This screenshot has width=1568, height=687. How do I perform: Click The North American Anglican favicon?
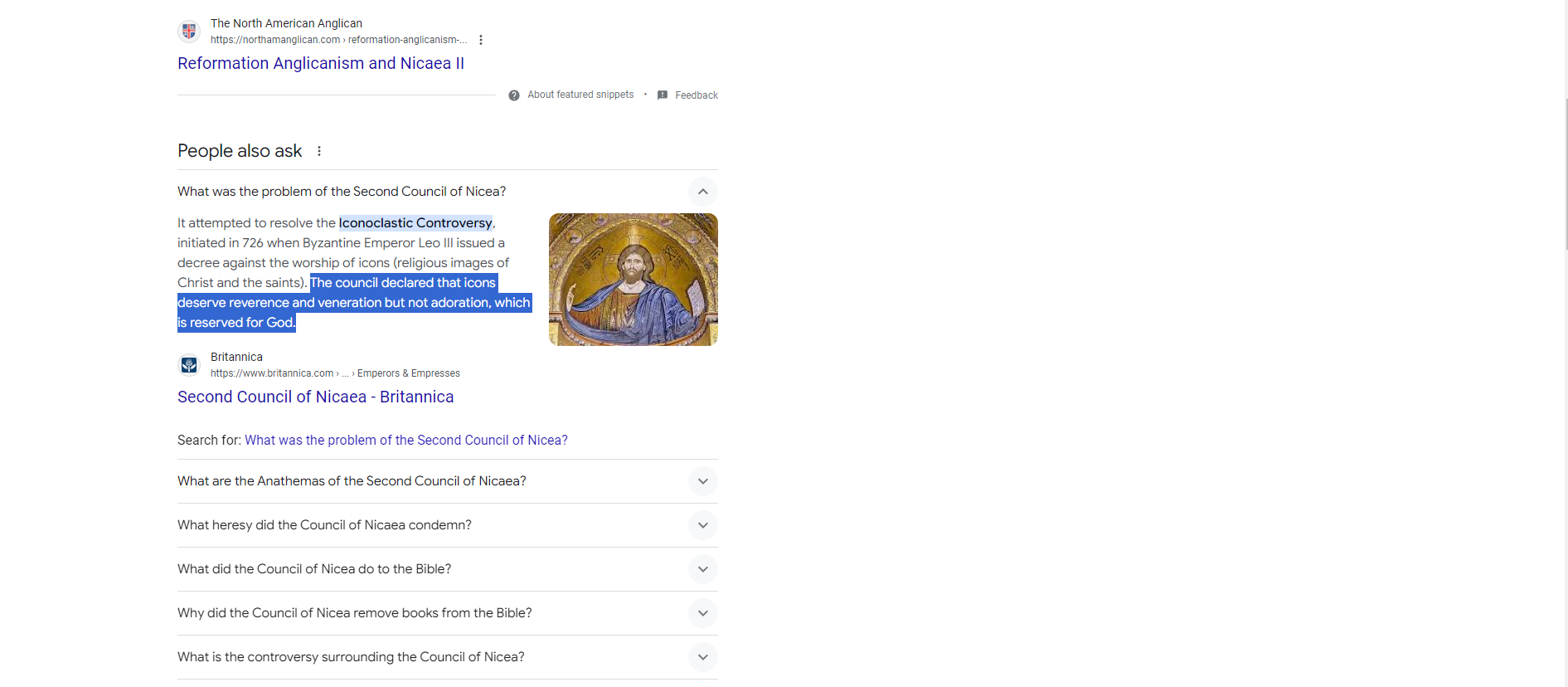pos(189,32)
